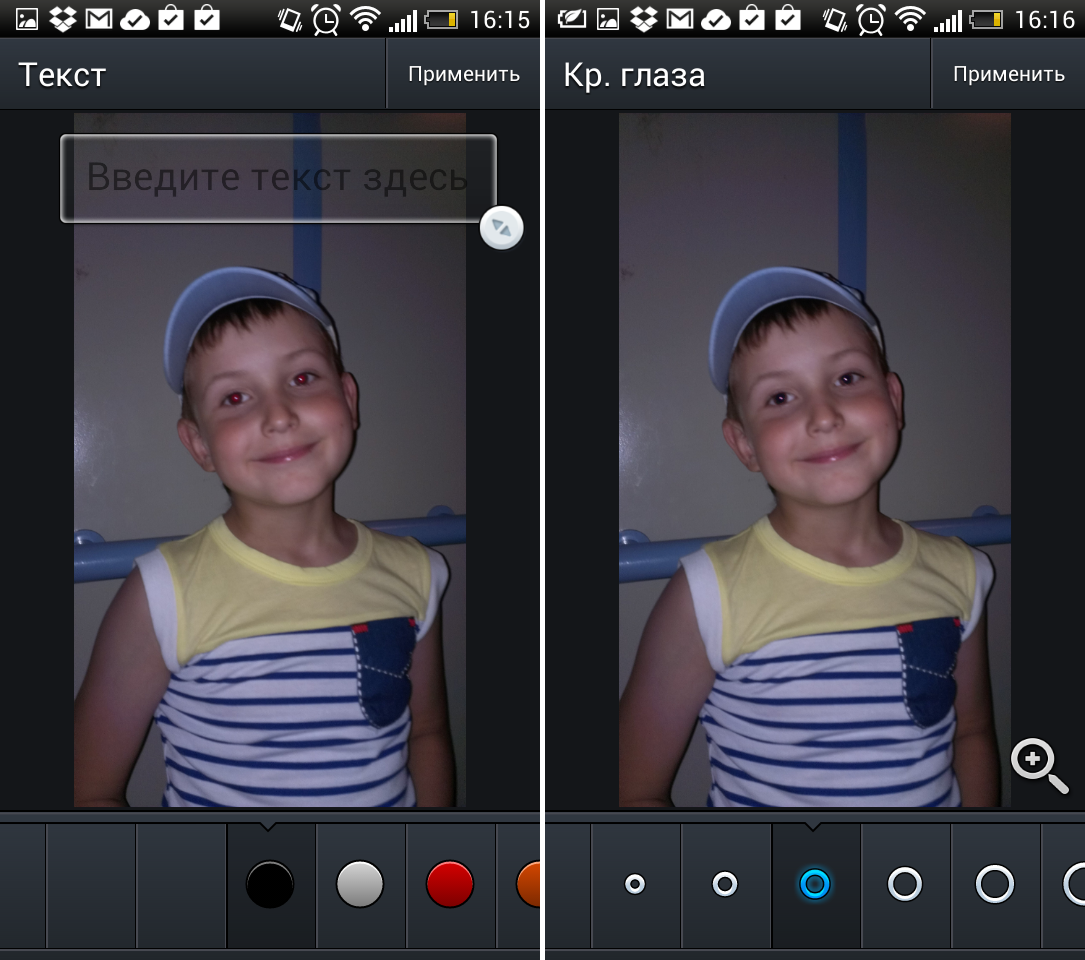Select the smallest red-eye brush size
This screenshot has width=1085, height=960.
(635, 884)
